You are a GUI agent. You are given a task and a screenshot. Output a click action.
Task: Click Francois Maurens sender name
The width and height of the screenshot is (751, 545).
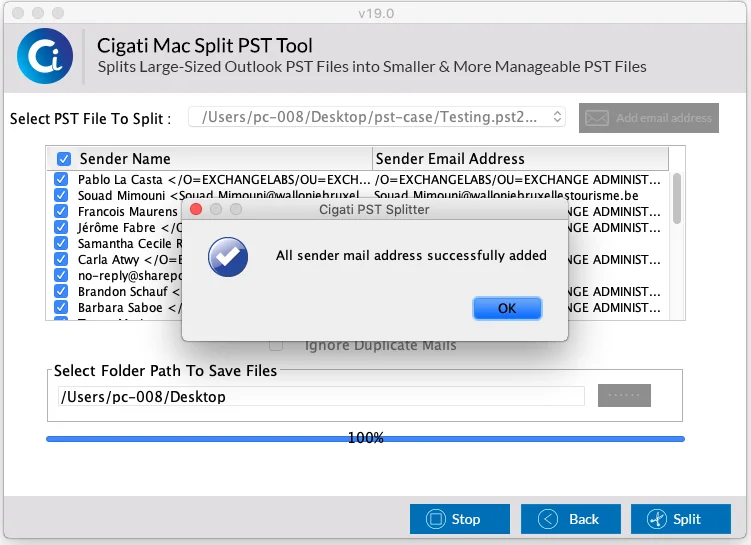point(127,211)
